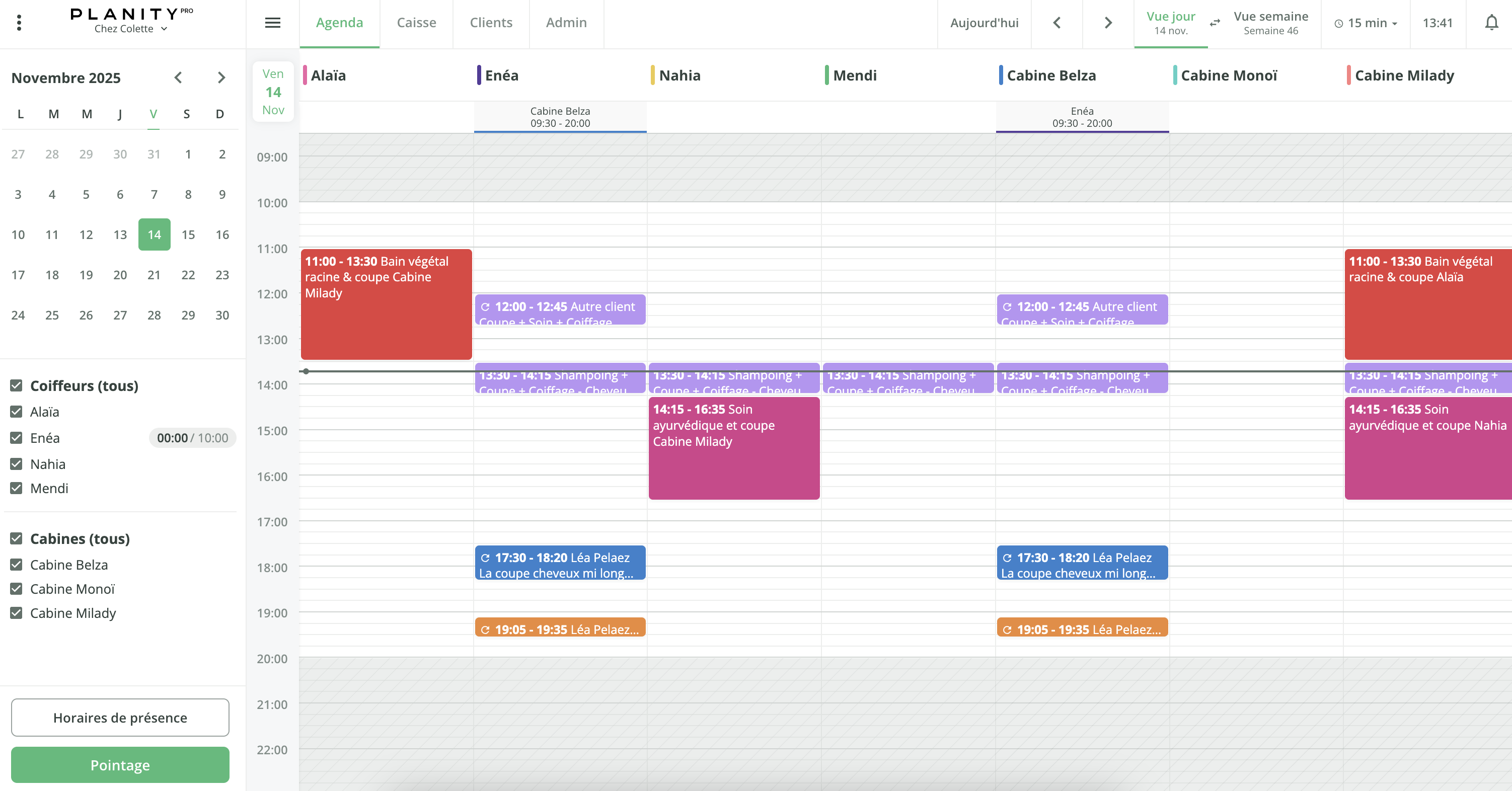The image size is (1512, 791).
Task: Select November 20 in mini calendar
Action: (x=120, y=275)
